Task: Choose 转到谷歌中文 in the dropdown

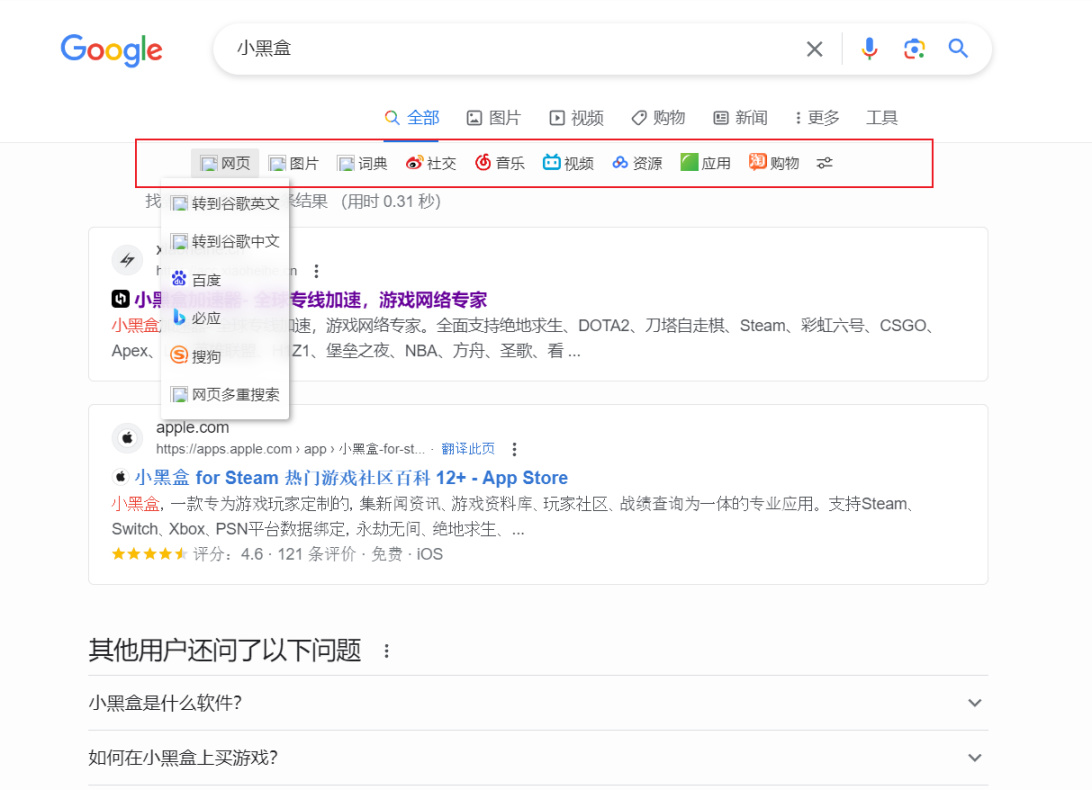Action: pos(225,242)
